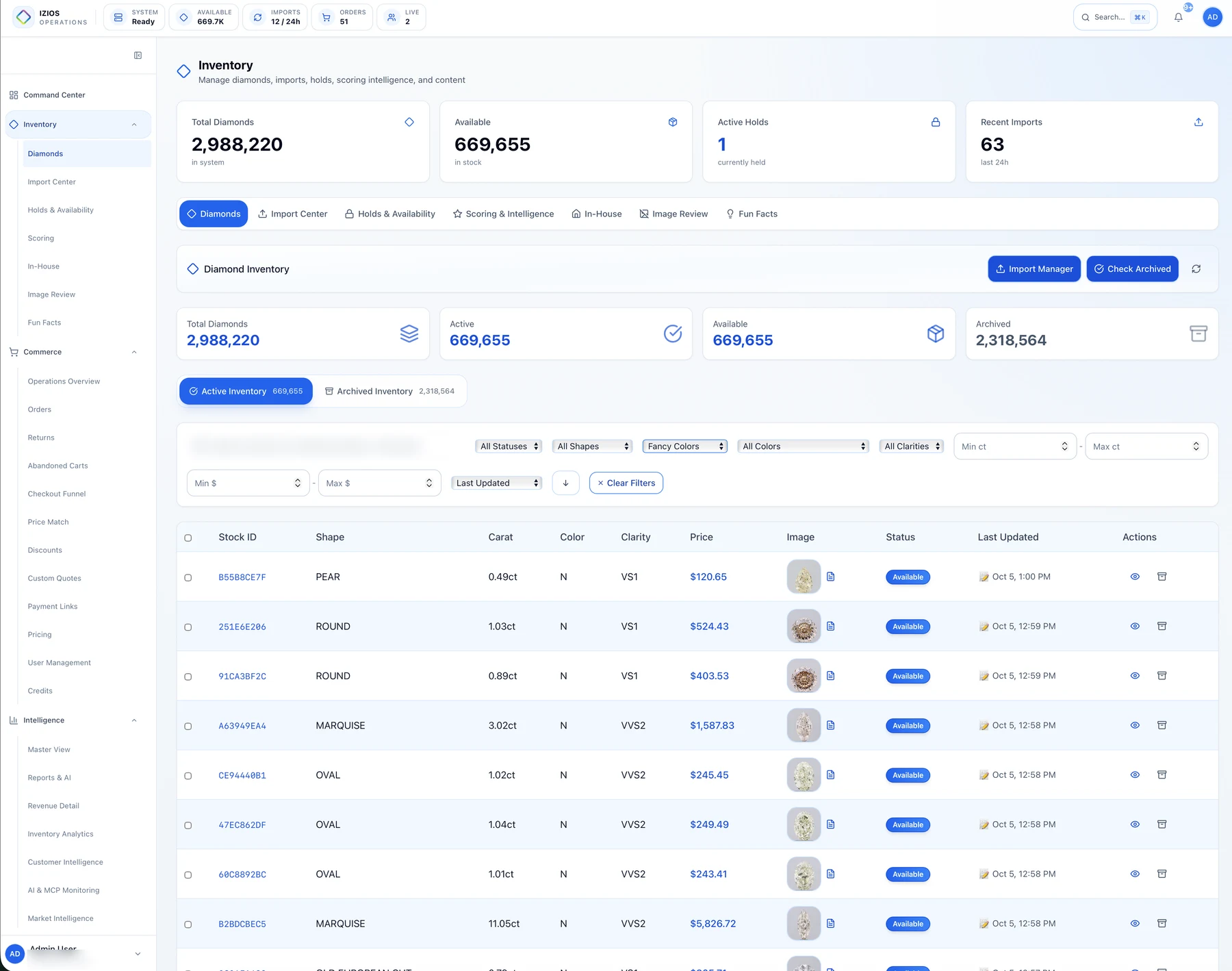
Task: Archive the A63949EA4 marquise row
Action: pyautogui.click(x=1162, y=725)
